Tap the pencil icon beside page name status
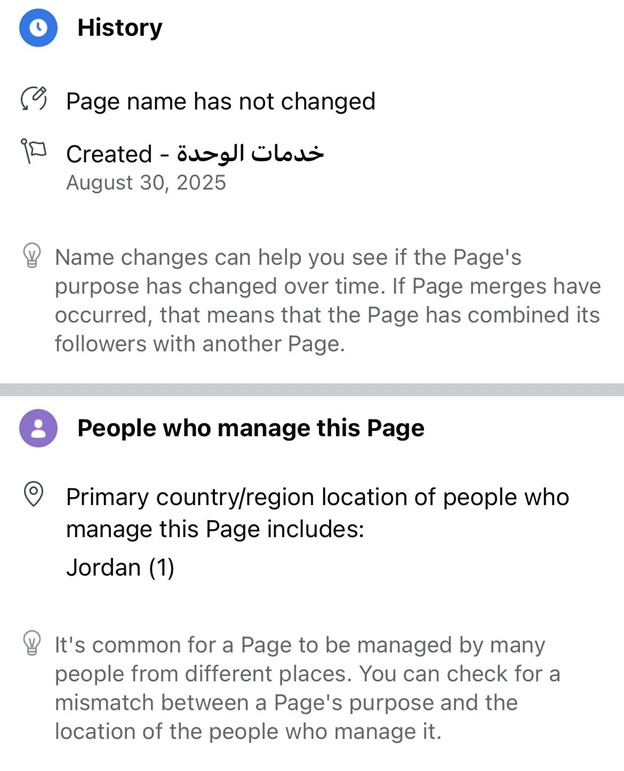624x771 pixels. (x=34, y=100)
